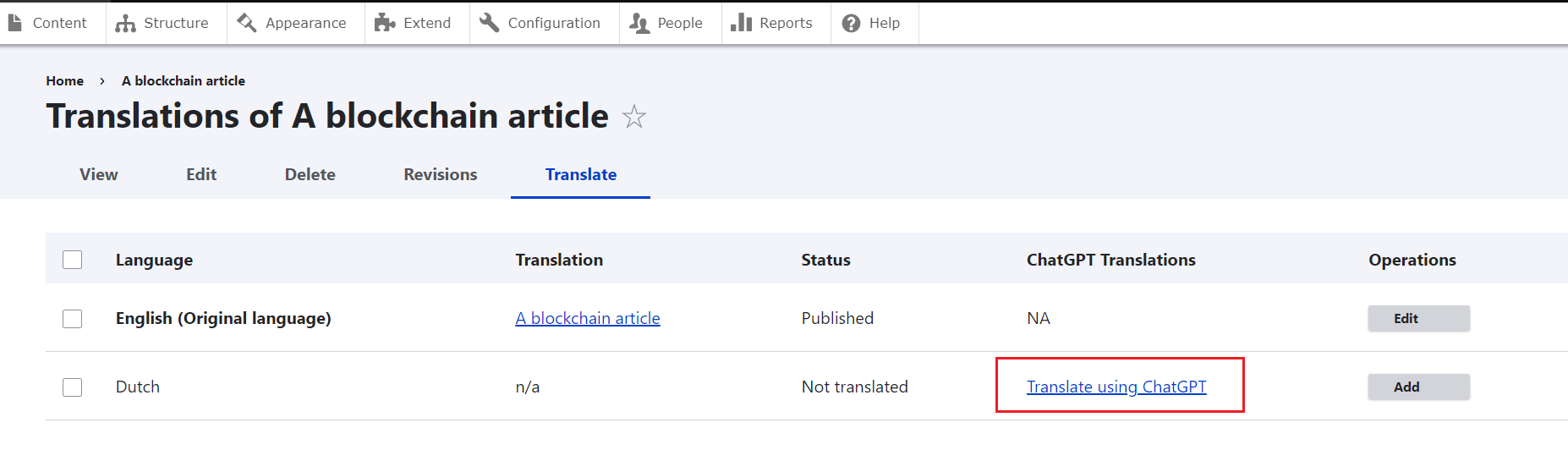This screenshot has height=450, width=1568.
Task: Toggle the select-all checkbox in table header
Action: tap(73, 260)
